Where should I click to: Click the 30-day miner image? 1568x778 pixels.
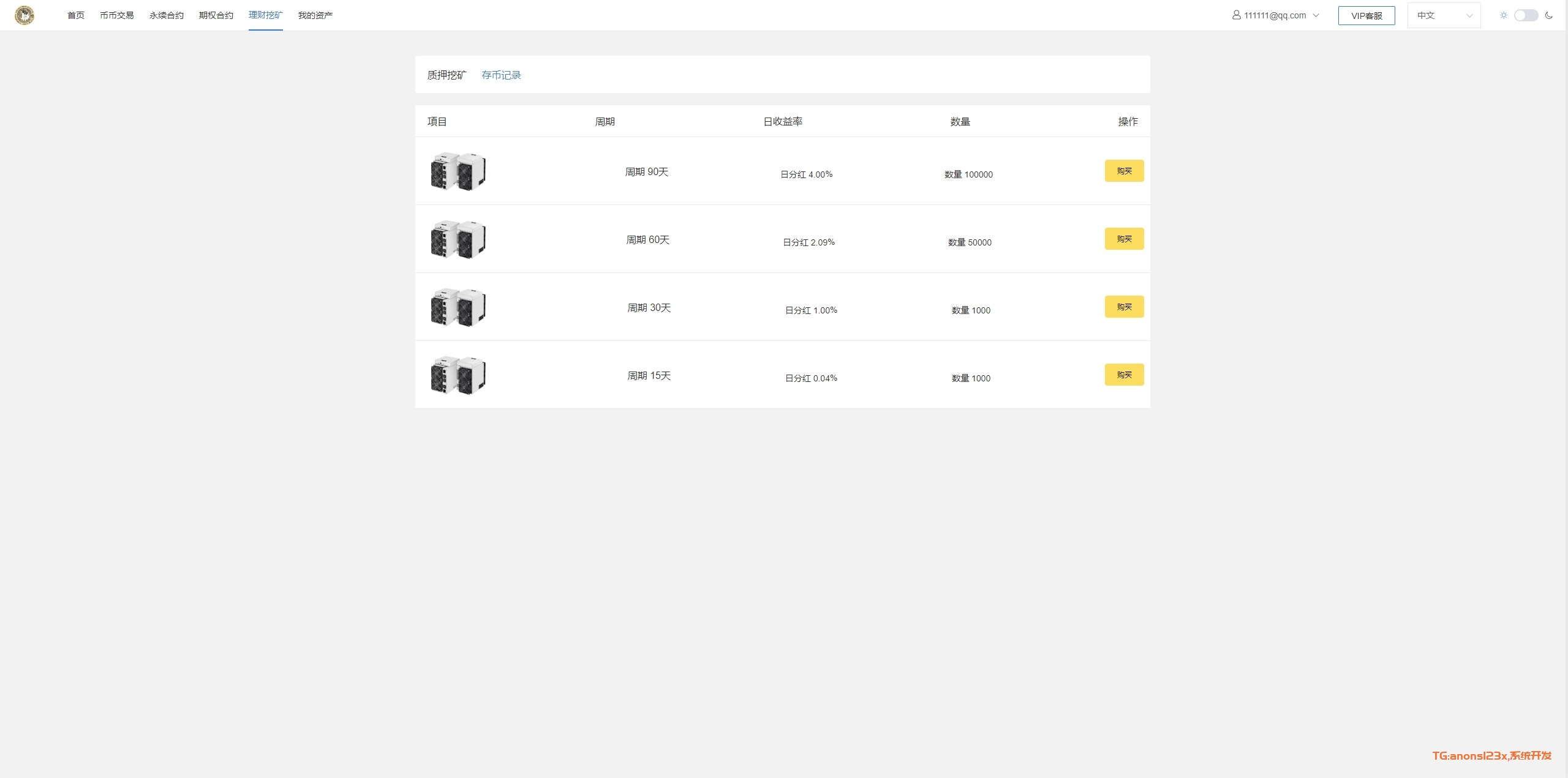click(458, 307)
